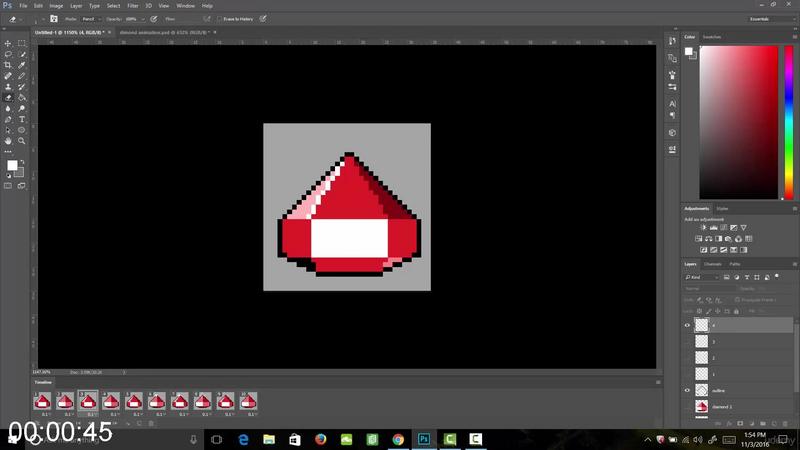Viewport: 800px width, 450px height.
Task: Toggle the pixel layer filter icon
Action: [x=727, y=277]
